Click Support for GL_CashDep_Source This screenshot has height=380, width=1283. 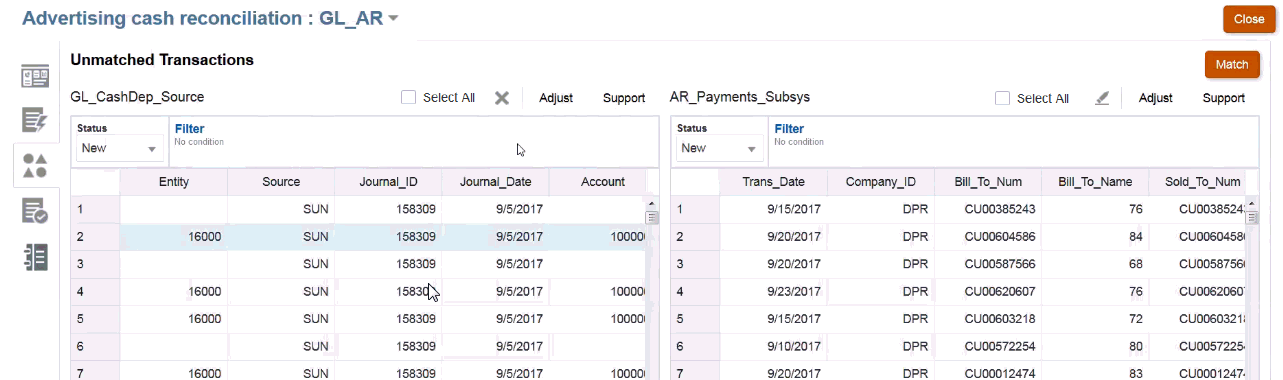(x=624, y=98)
